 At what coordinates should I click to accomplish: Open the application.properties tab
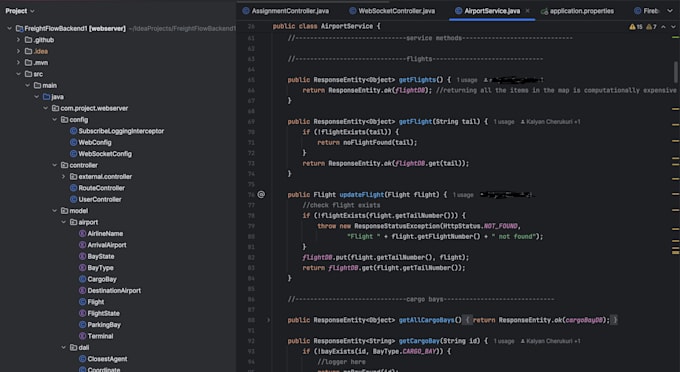coord(577,11)
